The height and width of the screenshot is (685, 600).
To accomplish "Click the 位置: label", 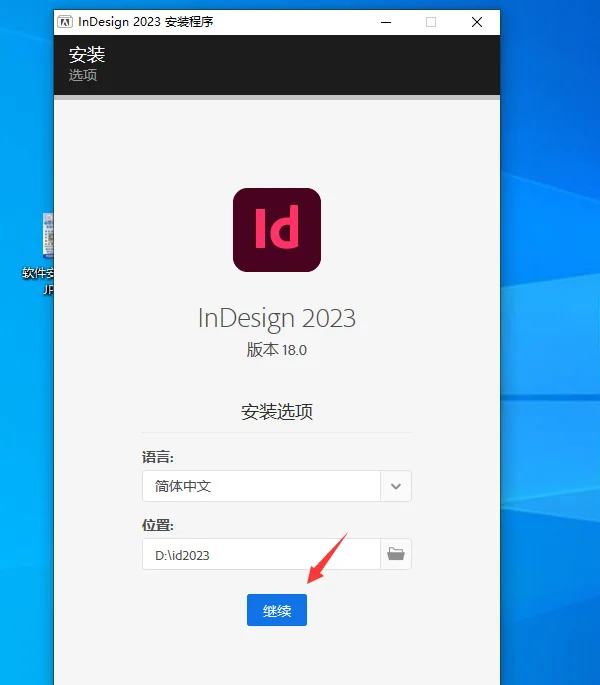I will pos(158,525).
